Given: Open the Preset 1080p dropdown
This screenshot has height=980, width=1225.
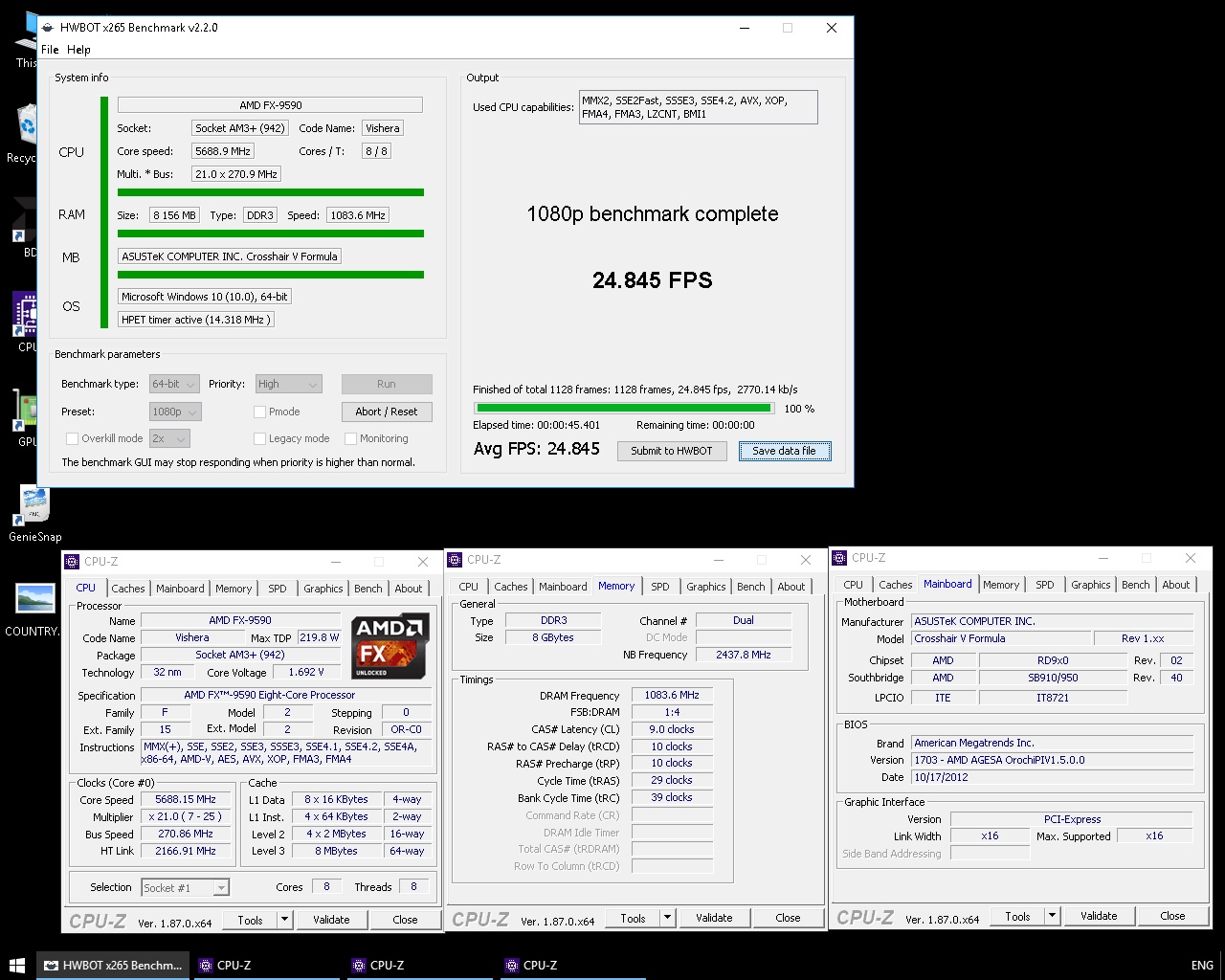Looking at the screenshot, I should point(175,412).
